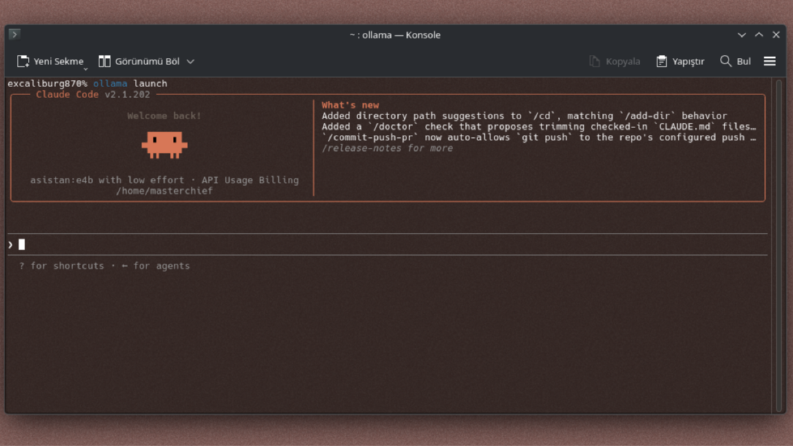Paste with the Yapıştır button
The width and height of the screenshot is (793, 446).
coord(680,61)
